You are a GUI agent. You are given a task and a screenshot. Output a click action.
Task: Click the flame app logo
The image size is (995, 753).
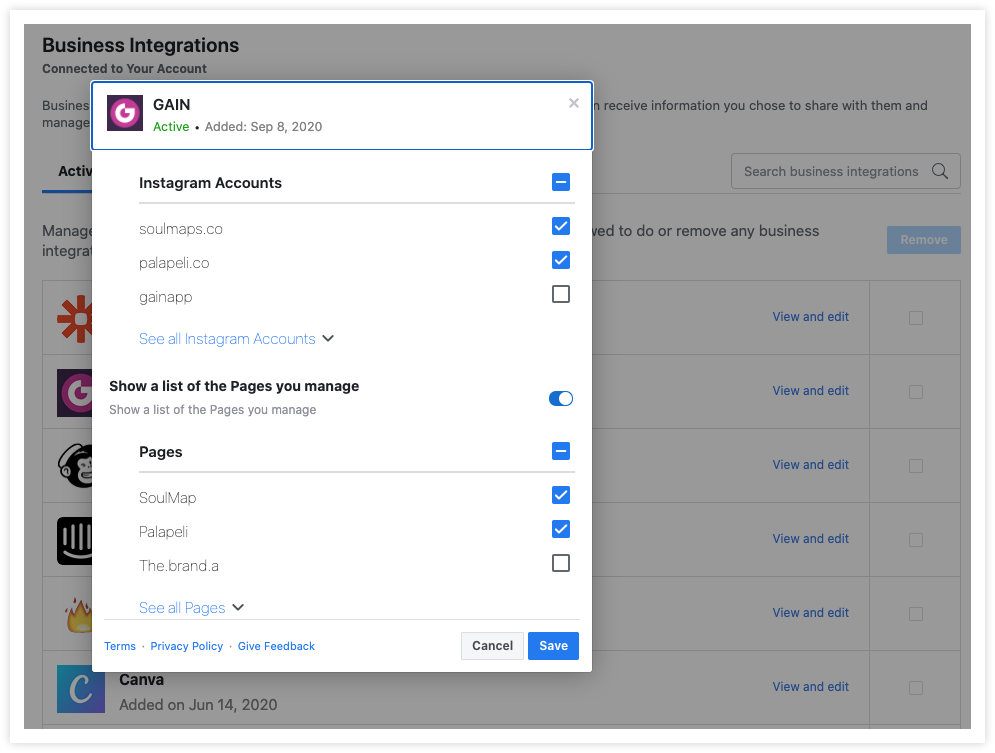(x=79, y=614)
